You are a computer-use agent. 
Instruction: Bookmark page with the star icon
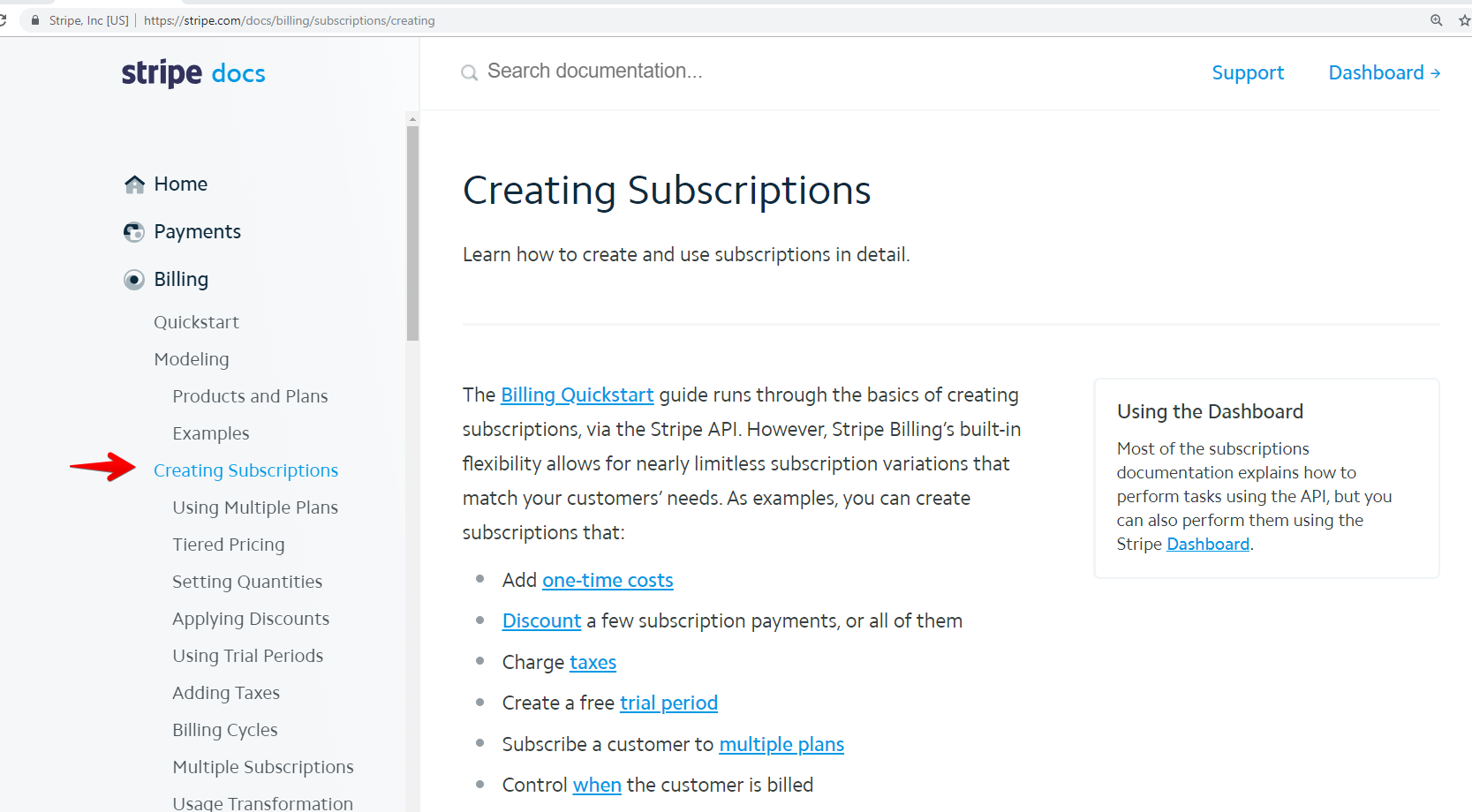point(1465,20)
